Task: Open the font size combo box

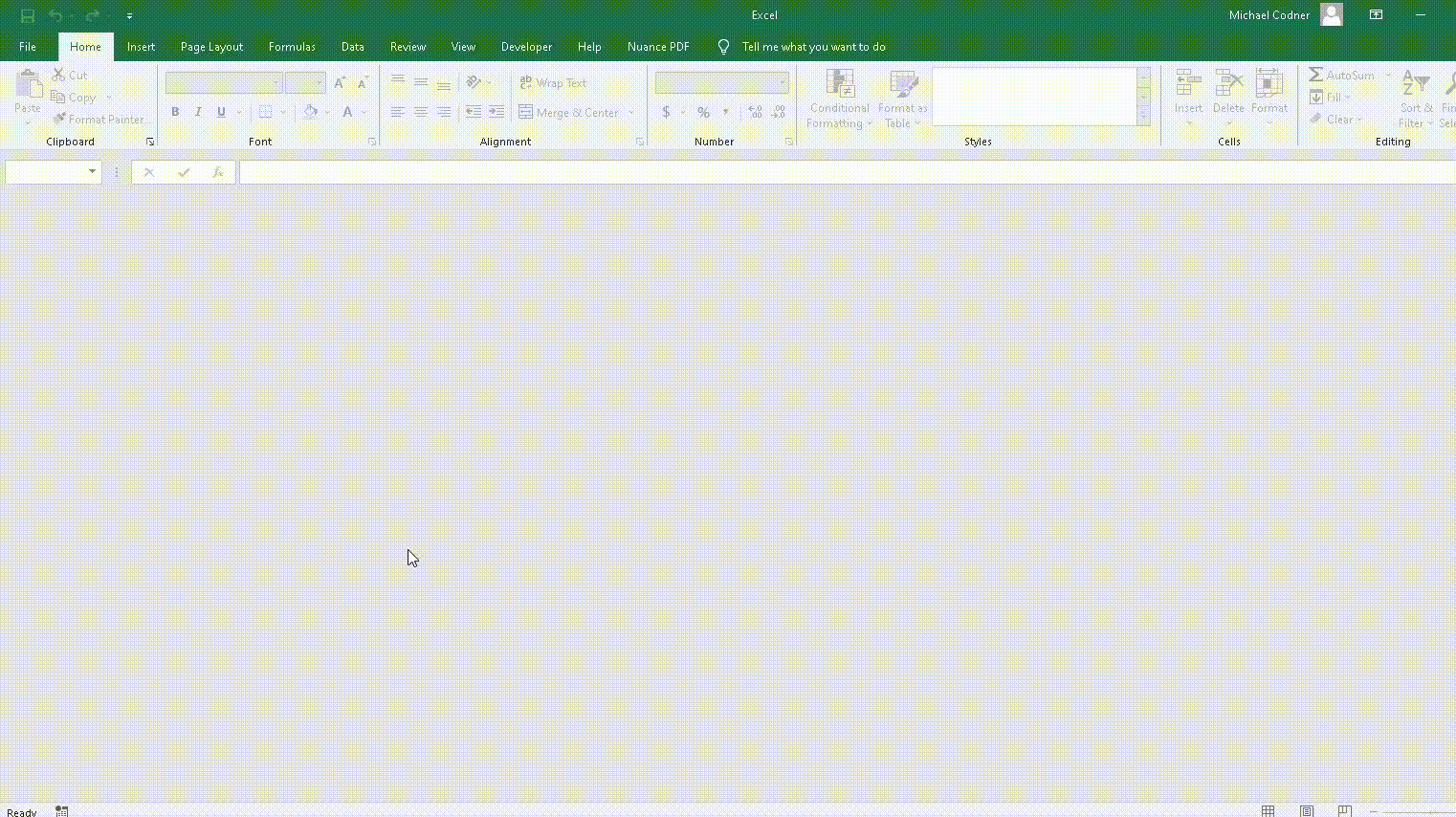Action: (x=305, y=83)
